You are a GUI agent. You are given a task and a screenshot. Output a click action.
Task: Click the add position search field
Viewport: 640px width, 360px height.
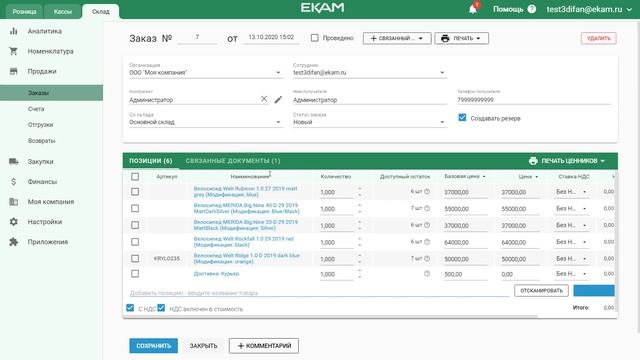(319, 293)
